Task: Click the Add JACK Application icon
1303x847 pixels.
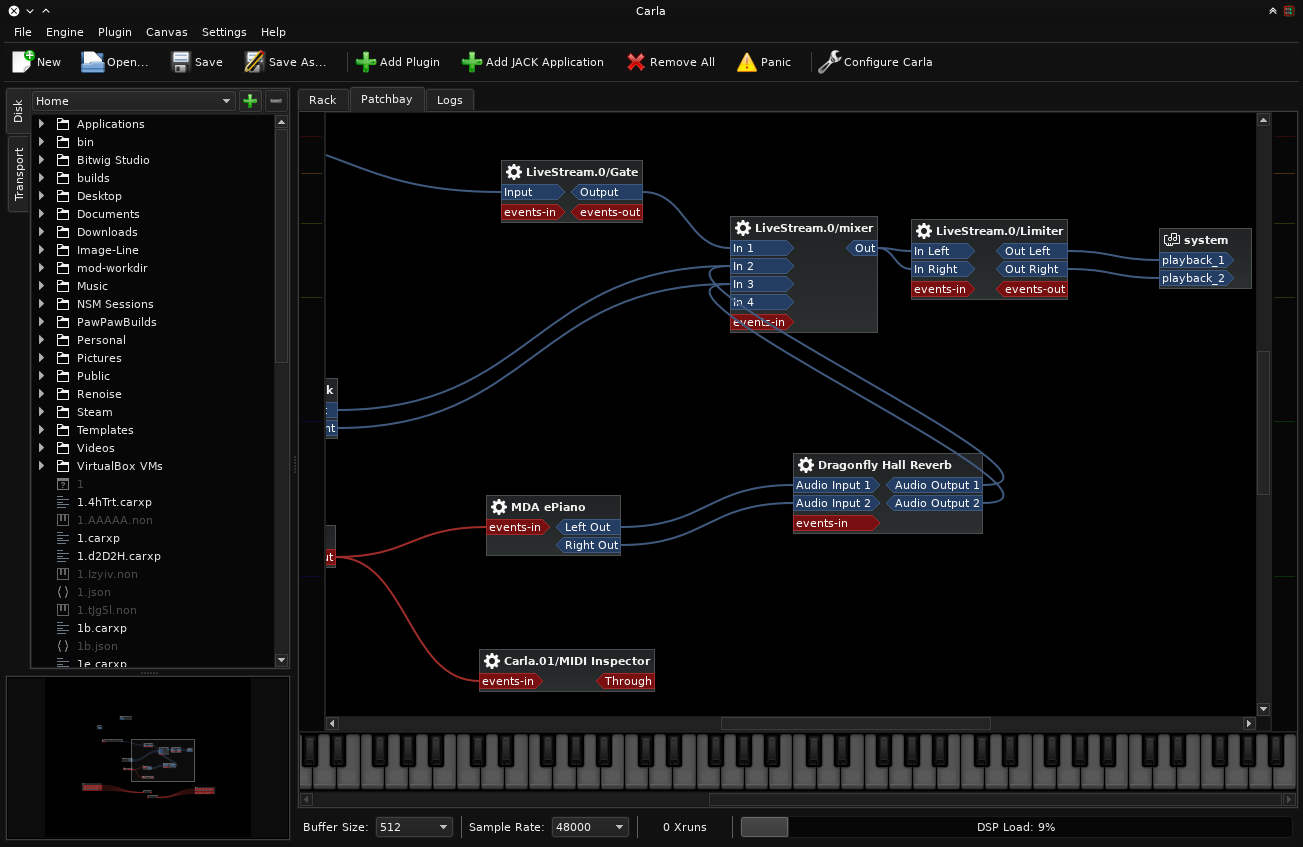Action: tap(472, 62)
